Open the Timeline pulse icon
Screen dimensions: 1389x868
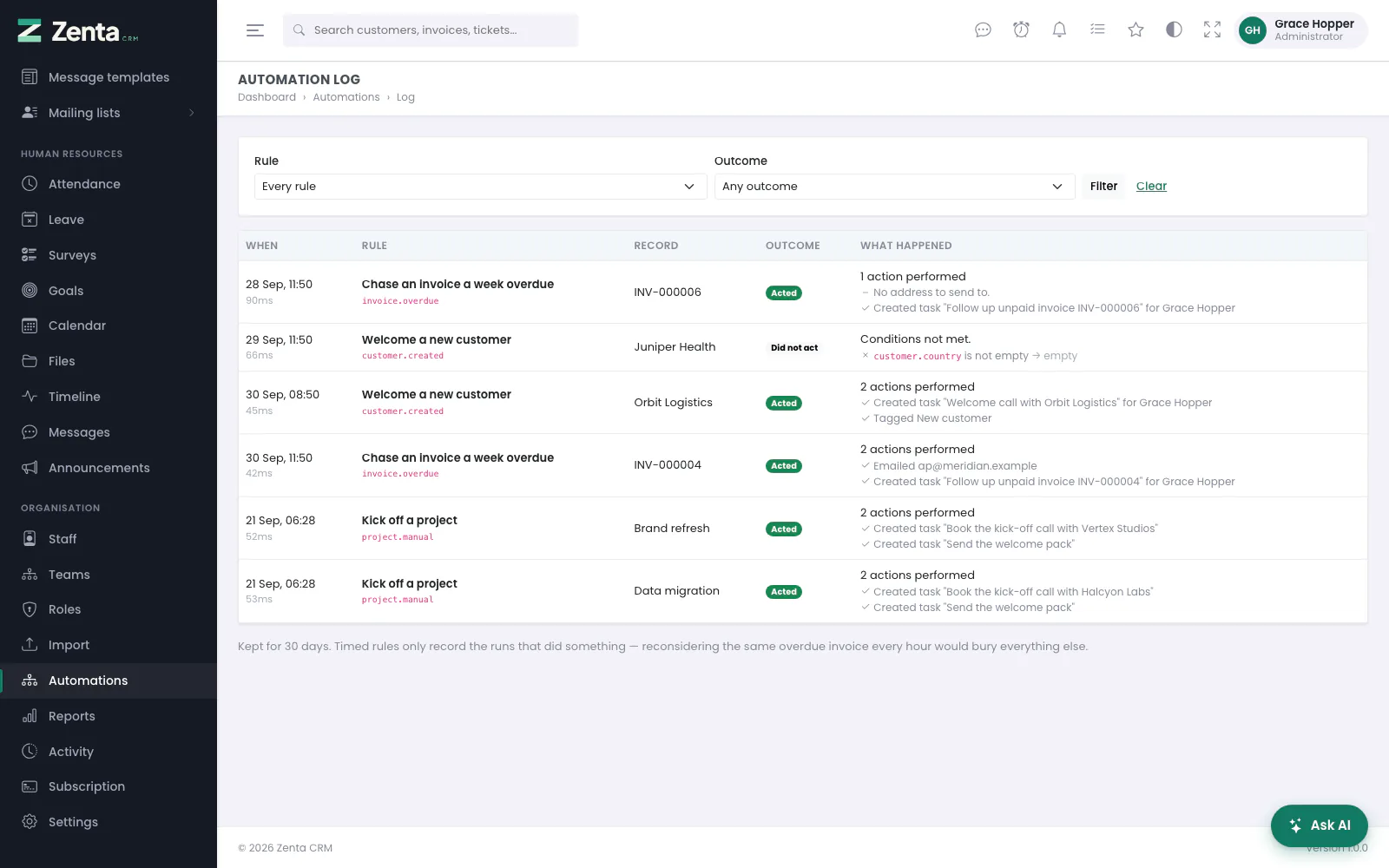click(30, 397)
